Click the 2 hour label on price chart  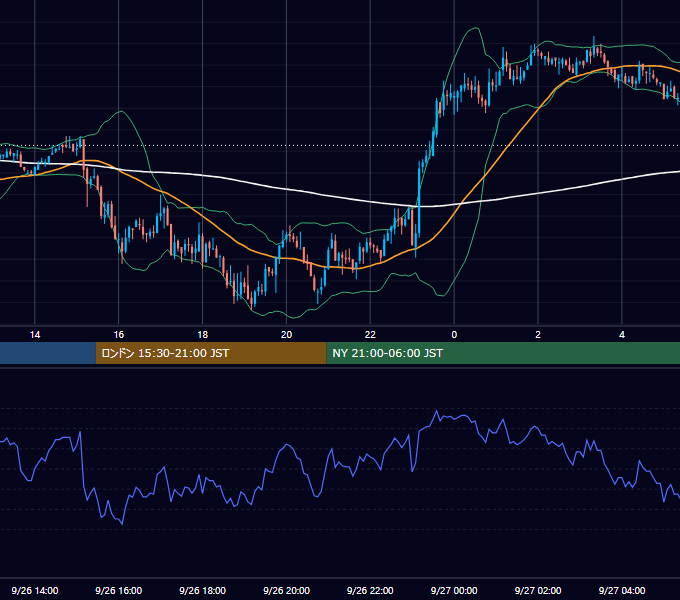pos(538,335)
